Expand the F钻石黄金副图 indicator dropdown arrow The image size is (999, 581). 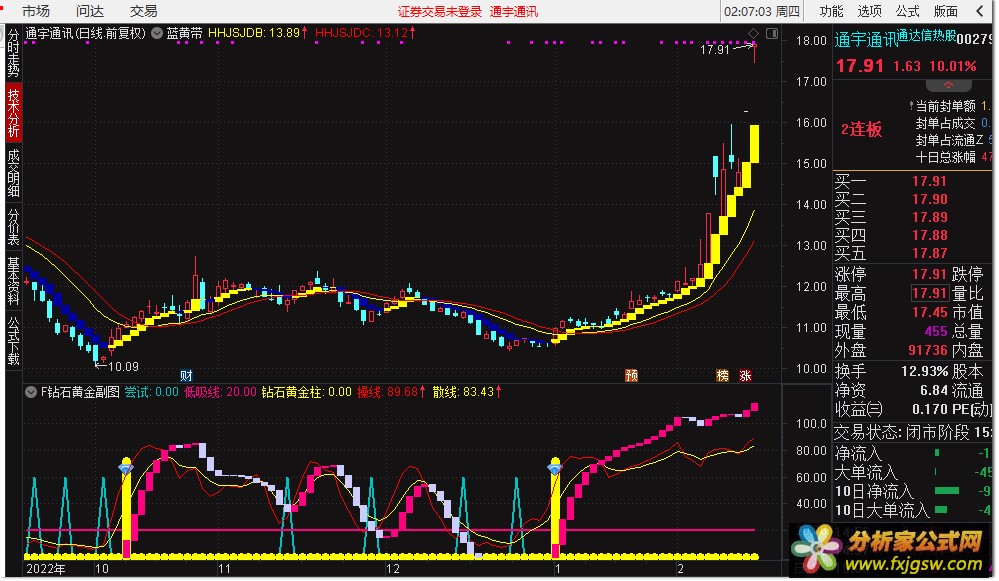click(31, 392)
